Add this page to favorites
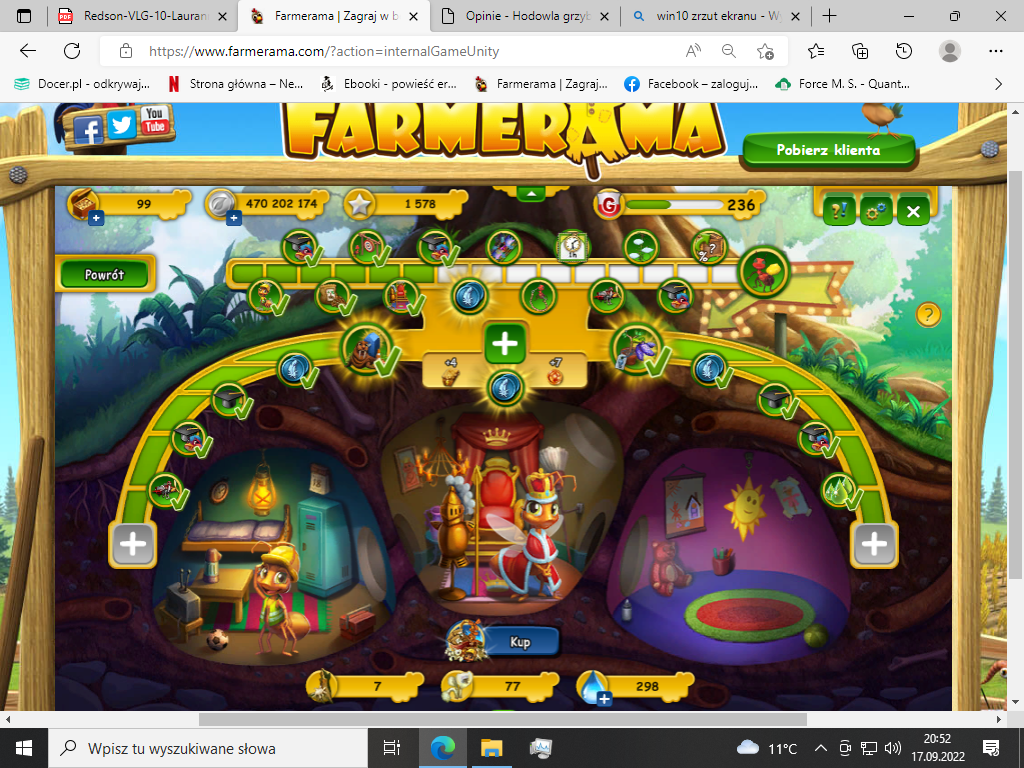 (x=765, y=51)
